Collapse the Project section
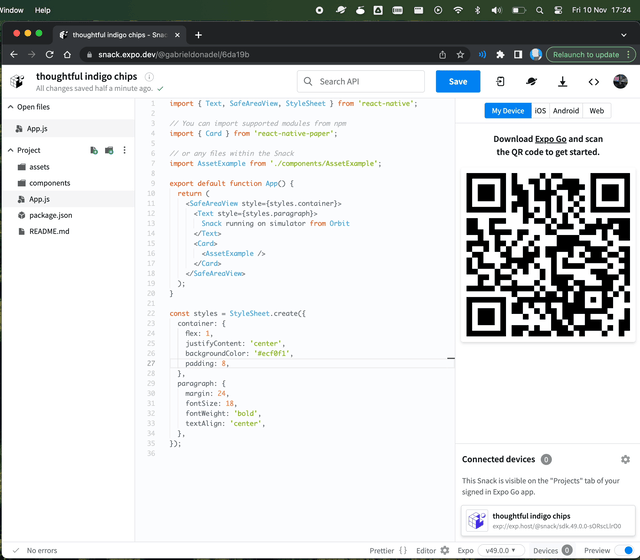This screenshot has height=560, width=640. 10,150
